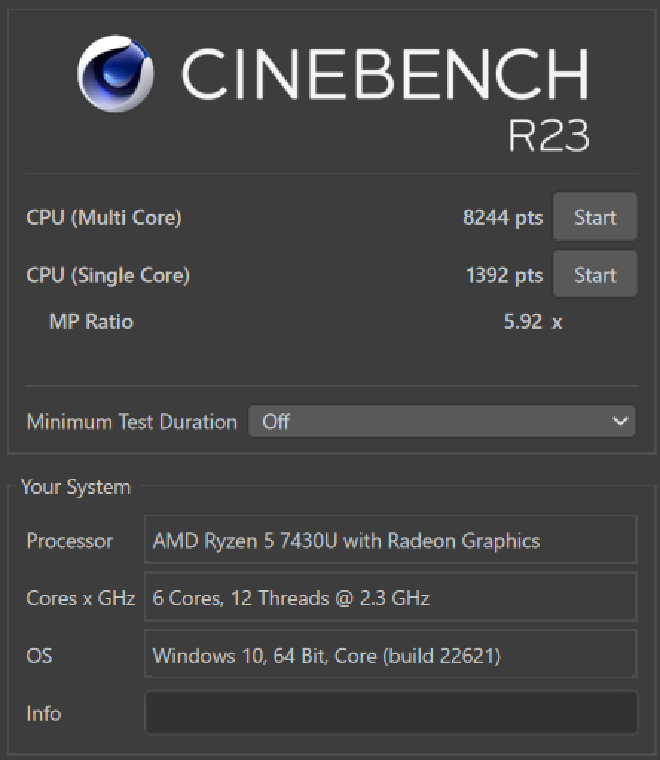Click the Info label beside the empty field
660x760 pixels.
[44, 713]
